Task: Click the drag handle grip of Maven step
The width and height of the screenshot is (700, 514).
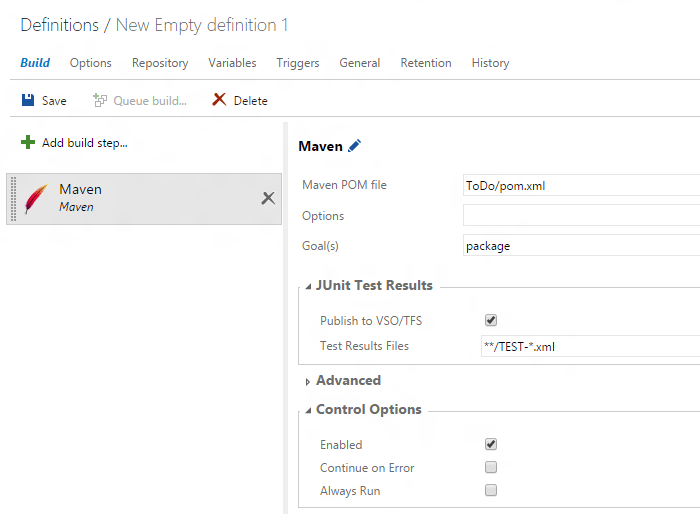Action: point(13,199)
